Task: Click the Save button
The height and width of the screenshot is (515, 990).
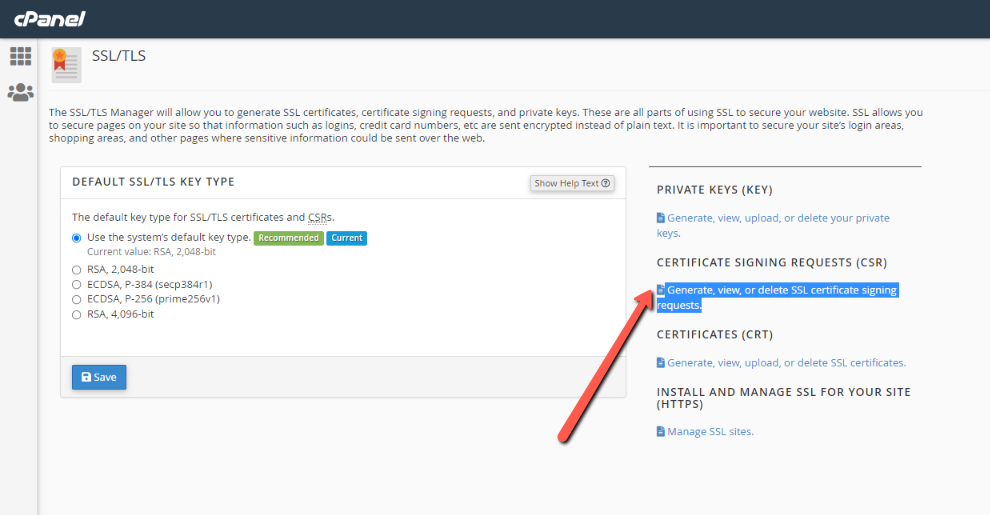Action: pos(99,377)
